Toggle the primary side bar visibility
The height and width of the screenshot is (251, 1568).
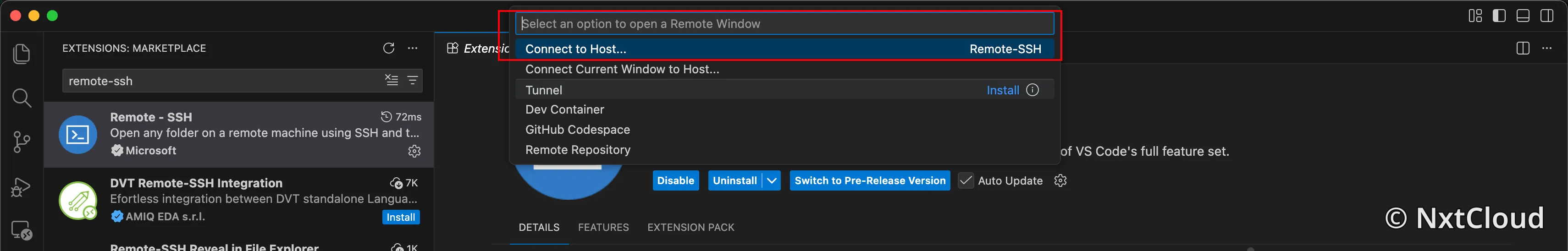(x=1499, y=16)
